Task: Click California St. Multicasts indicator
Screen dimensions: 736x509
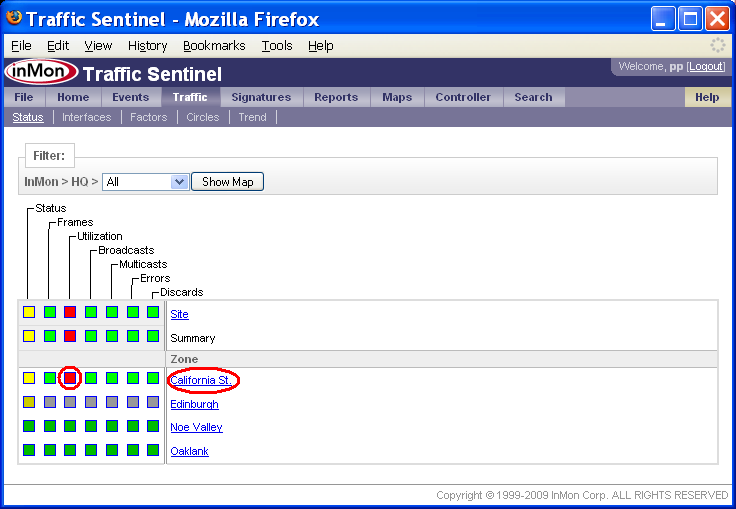Action: tap(112, 378)
